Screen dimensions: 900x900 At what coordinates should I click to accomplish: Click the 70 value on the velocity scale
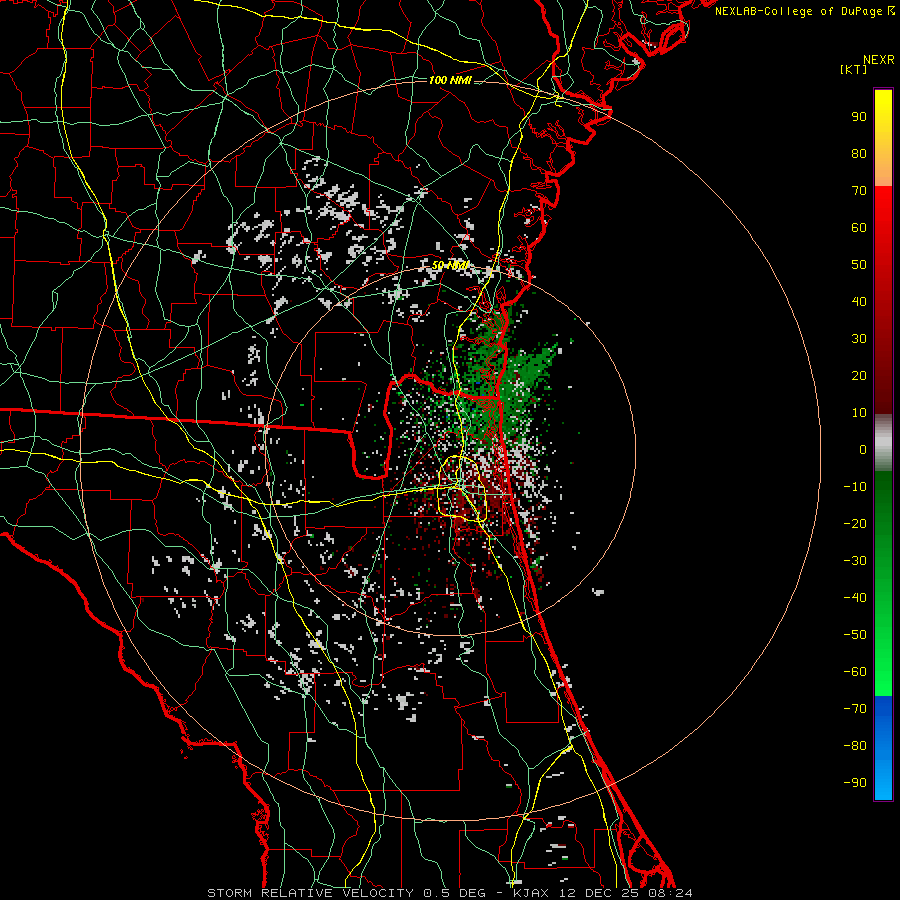pos(859,191)
